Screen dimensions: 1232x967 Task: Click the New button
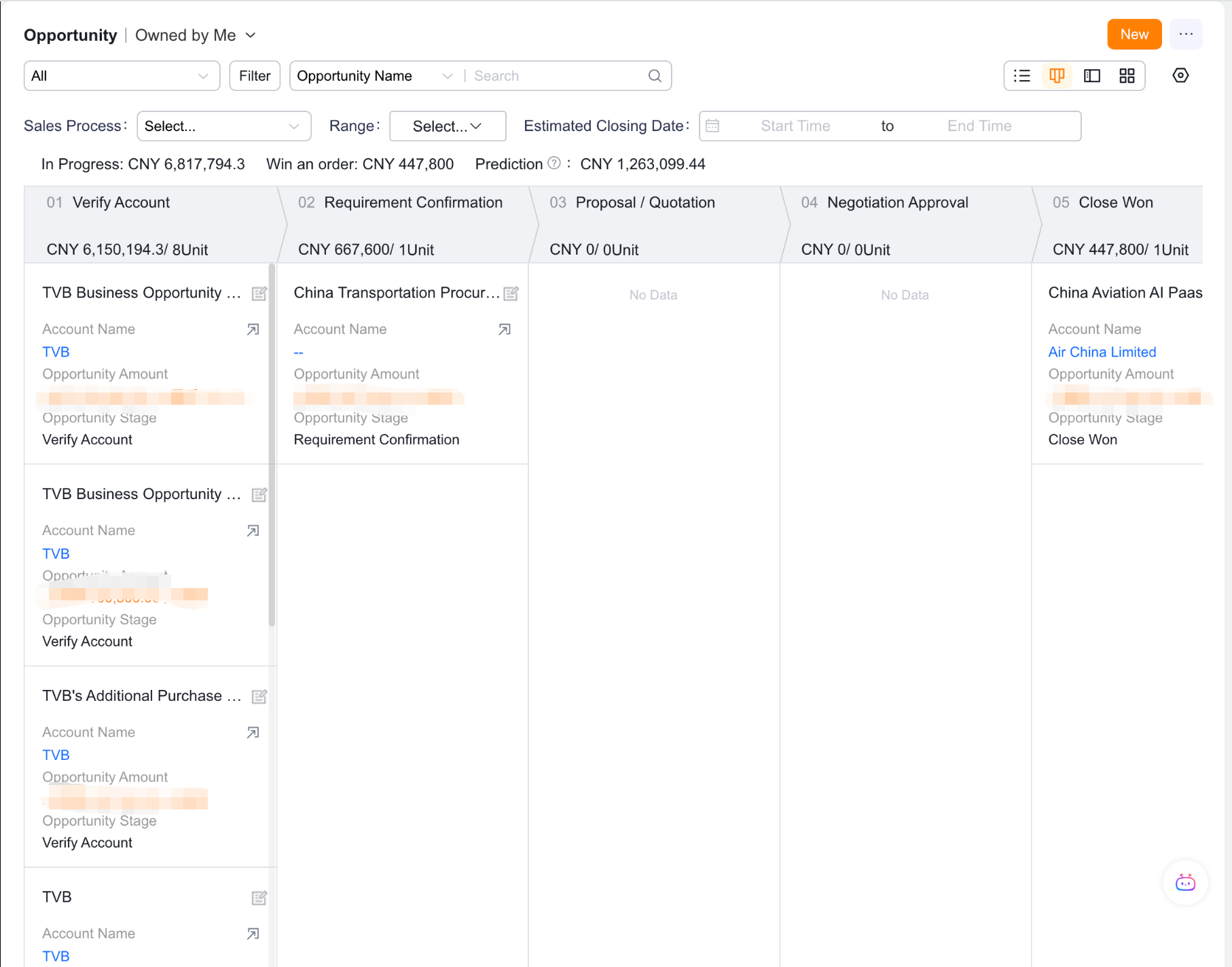[1134, 34]
